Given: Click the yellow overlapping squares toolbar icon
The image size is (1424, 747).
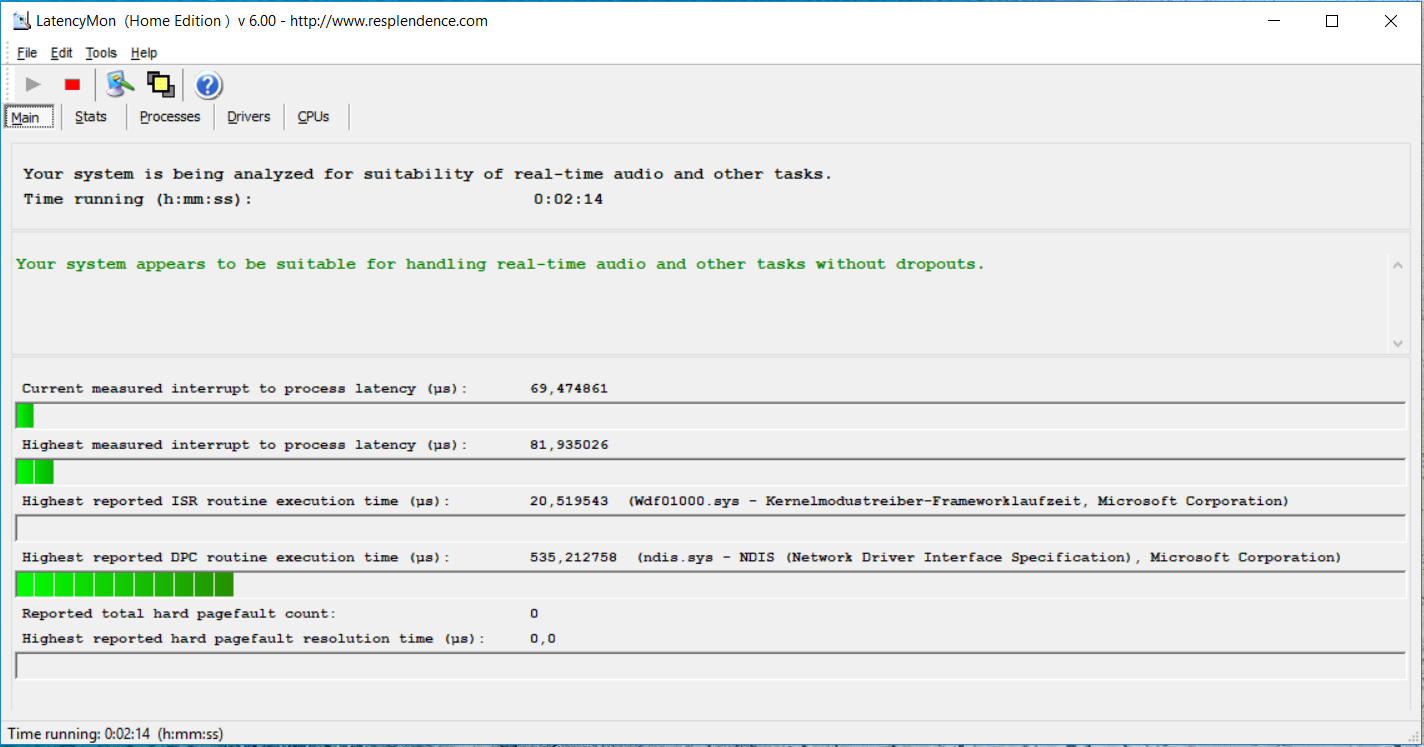Looking at the screenshot, I should pos(160,85).
